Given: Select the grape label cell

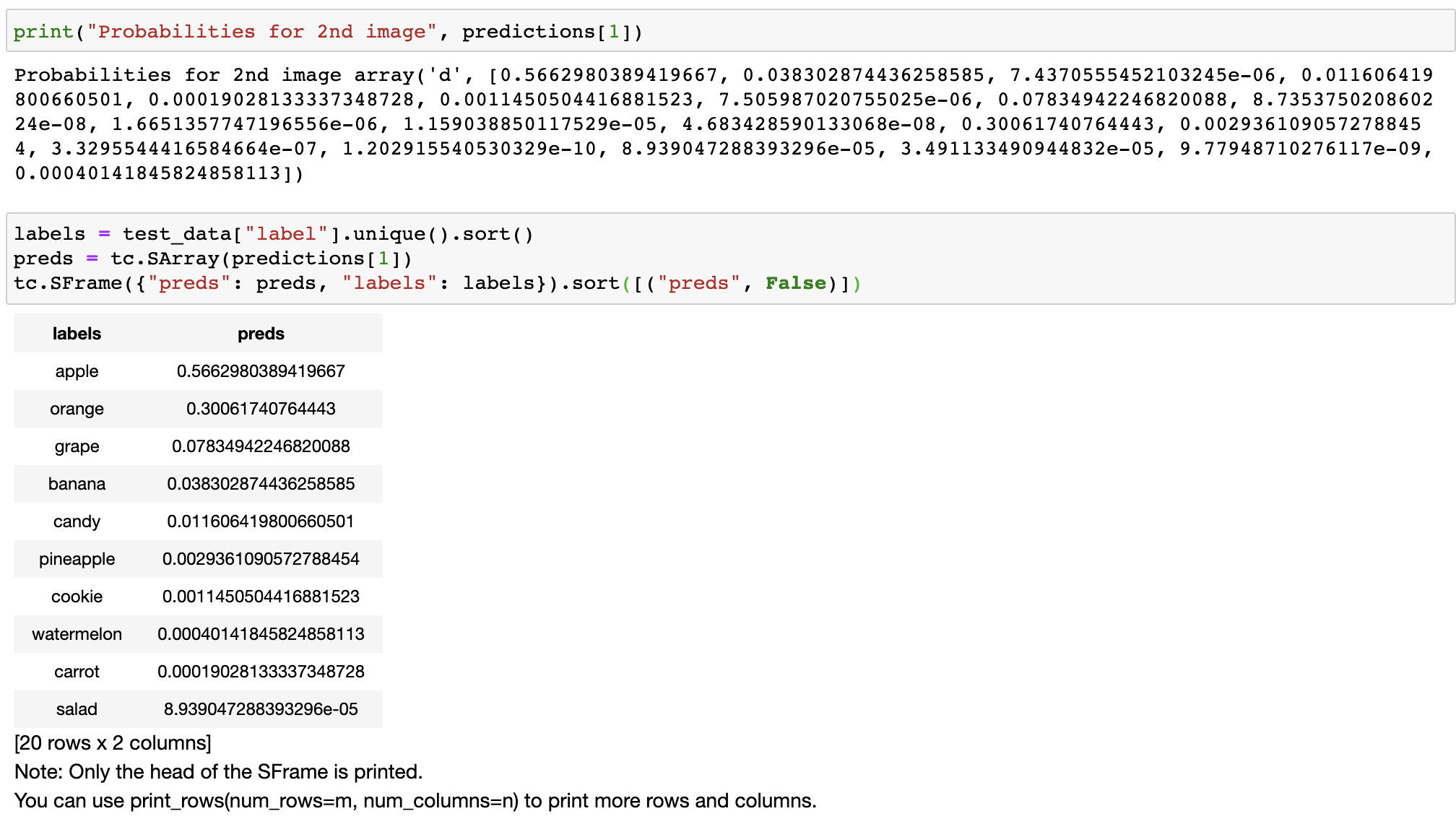Looking at the screenshot, I should (x=77, y=446).
